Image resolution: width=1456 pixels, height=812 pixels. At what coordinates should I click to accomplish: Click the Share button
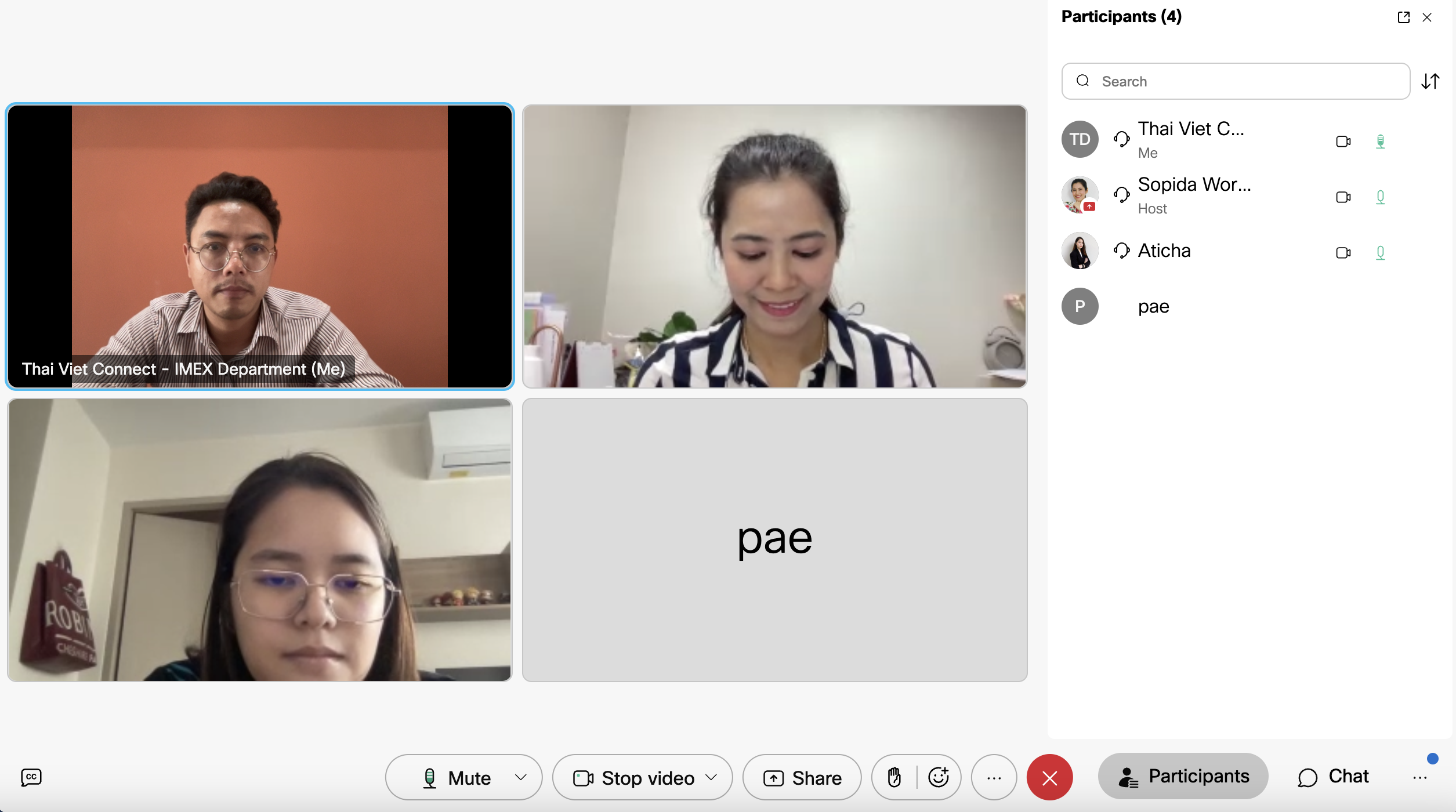(802, 777)
